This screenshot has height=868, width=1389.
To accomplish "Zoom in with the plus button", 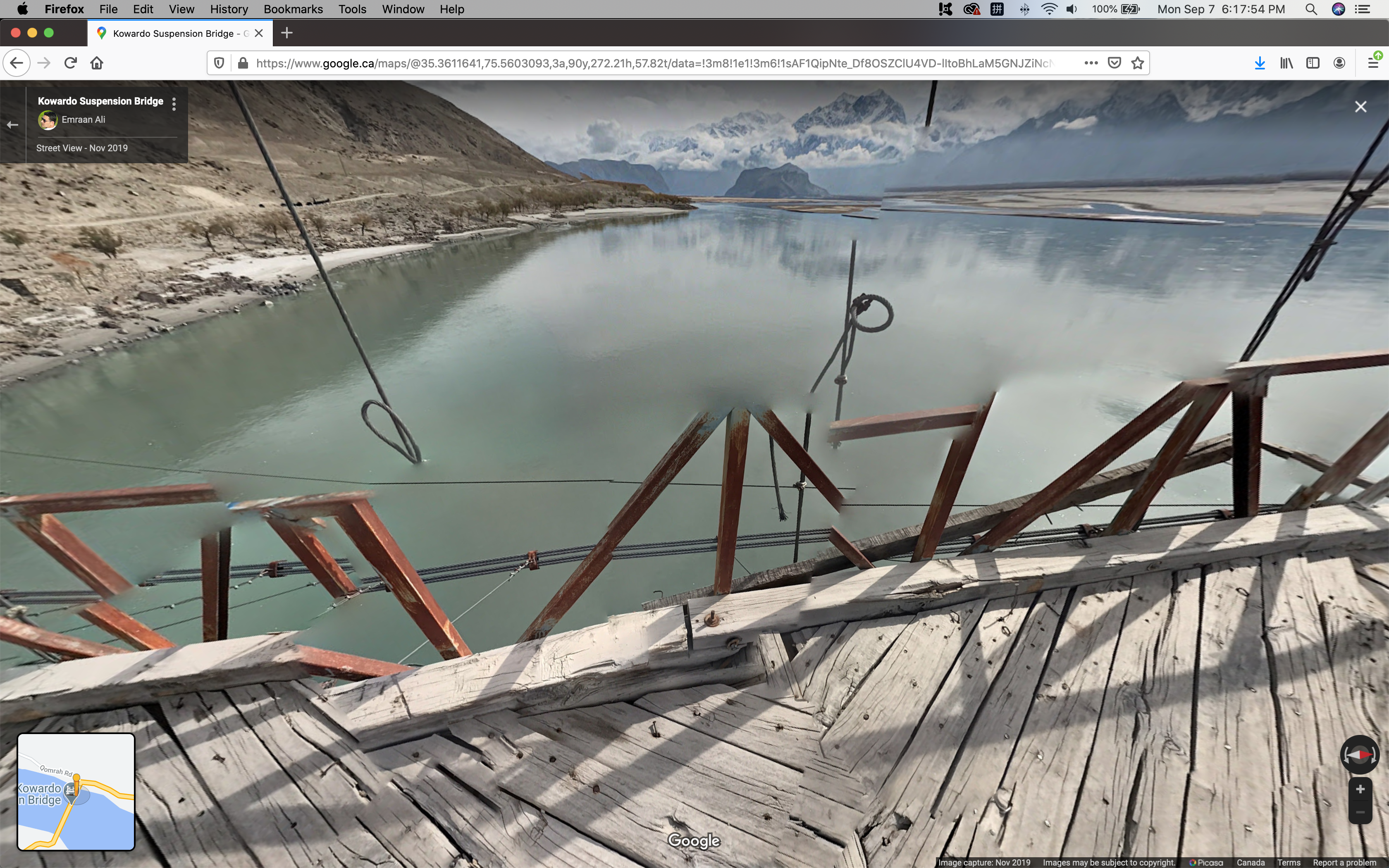I will [x=1360, y=789].
